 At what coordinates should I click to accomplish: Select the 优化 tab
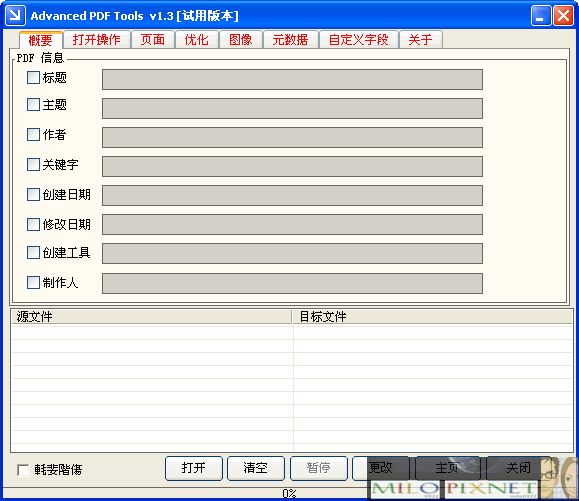coord(197,40)
